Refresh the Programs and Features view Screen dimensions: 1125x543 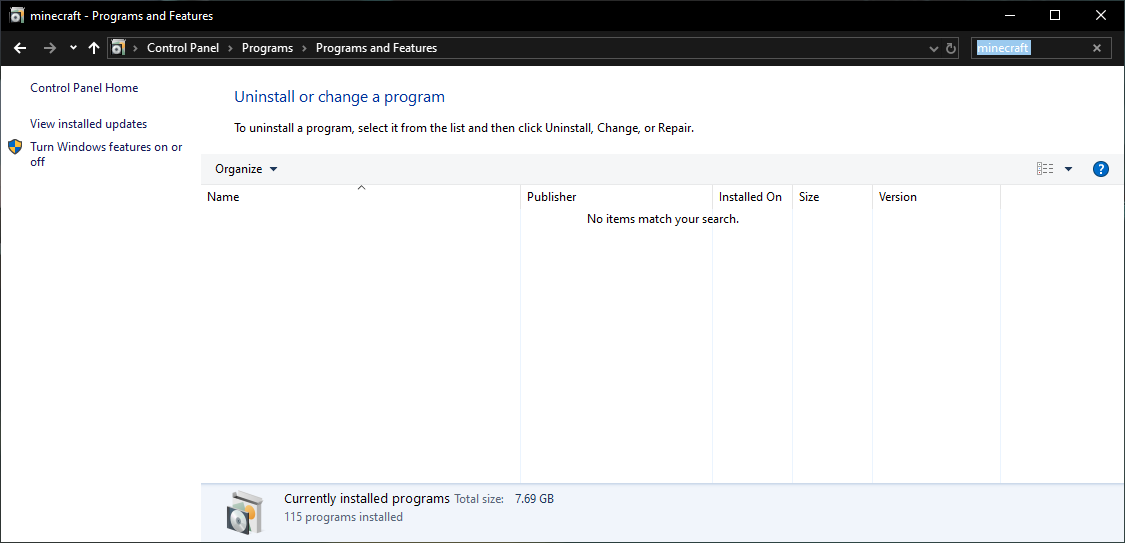pyautogui.click(x=951, y=49)
